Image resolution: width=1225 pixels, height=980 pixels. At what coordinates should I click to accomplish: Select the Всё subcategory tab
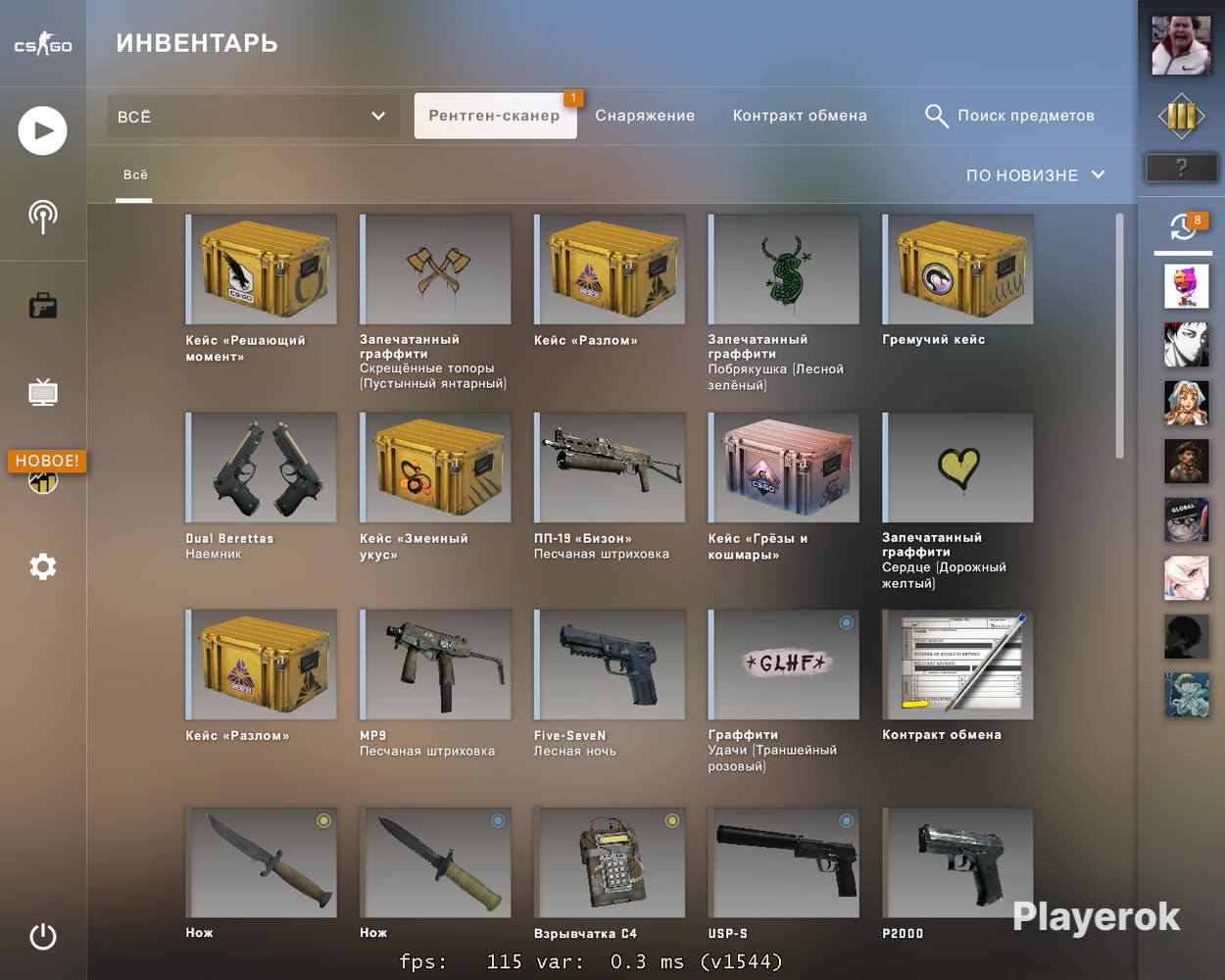click(135, 175)
